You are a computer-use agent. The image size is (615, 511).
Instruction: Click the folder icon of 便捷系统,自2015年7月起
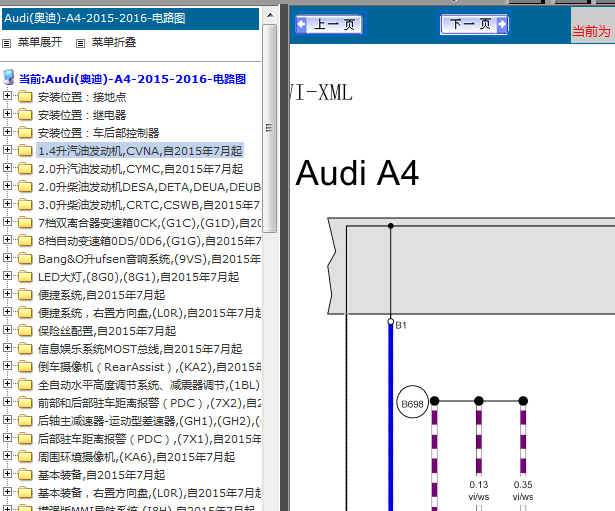[25, 295]
